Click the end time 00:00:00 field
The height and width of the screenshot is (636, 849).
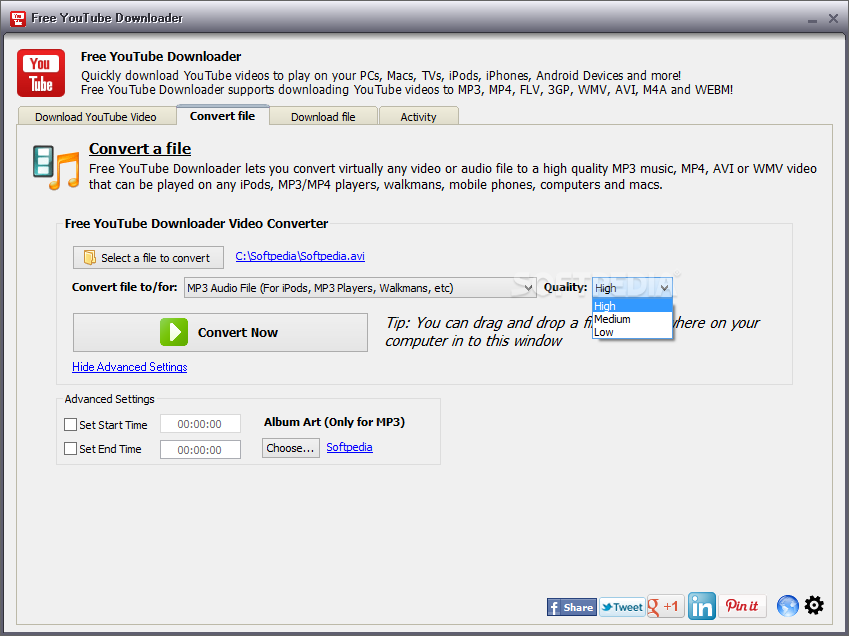(x=200, y=449)
